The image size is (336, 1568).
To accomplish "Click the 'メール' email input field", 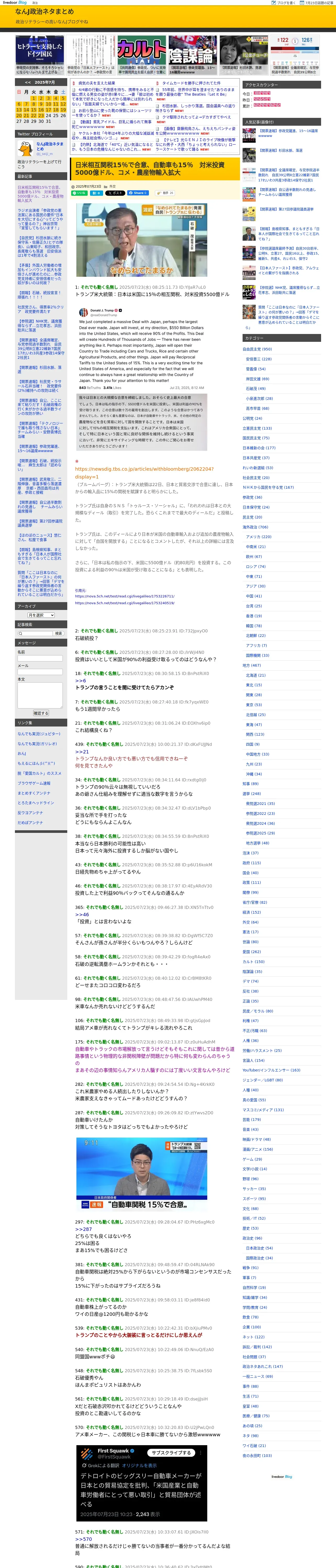I will 40,672.
